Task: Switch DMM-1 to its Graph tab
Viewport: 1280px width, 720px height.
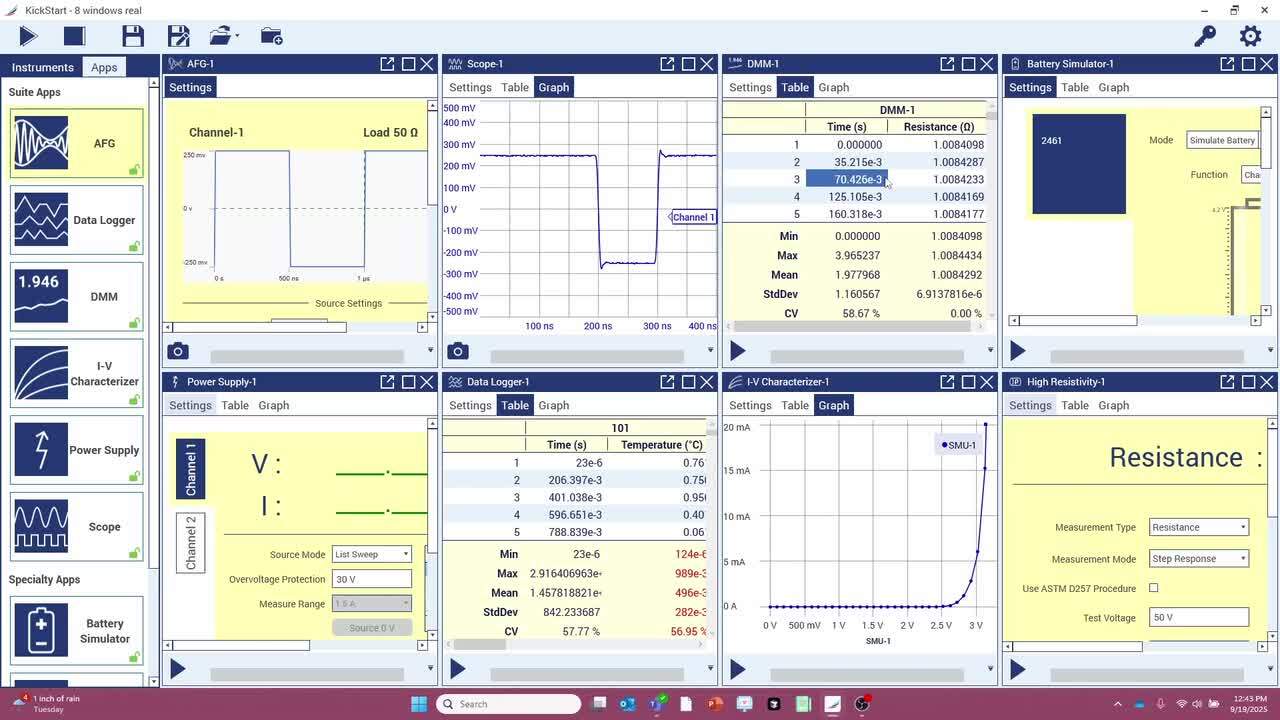Action: 833,87
